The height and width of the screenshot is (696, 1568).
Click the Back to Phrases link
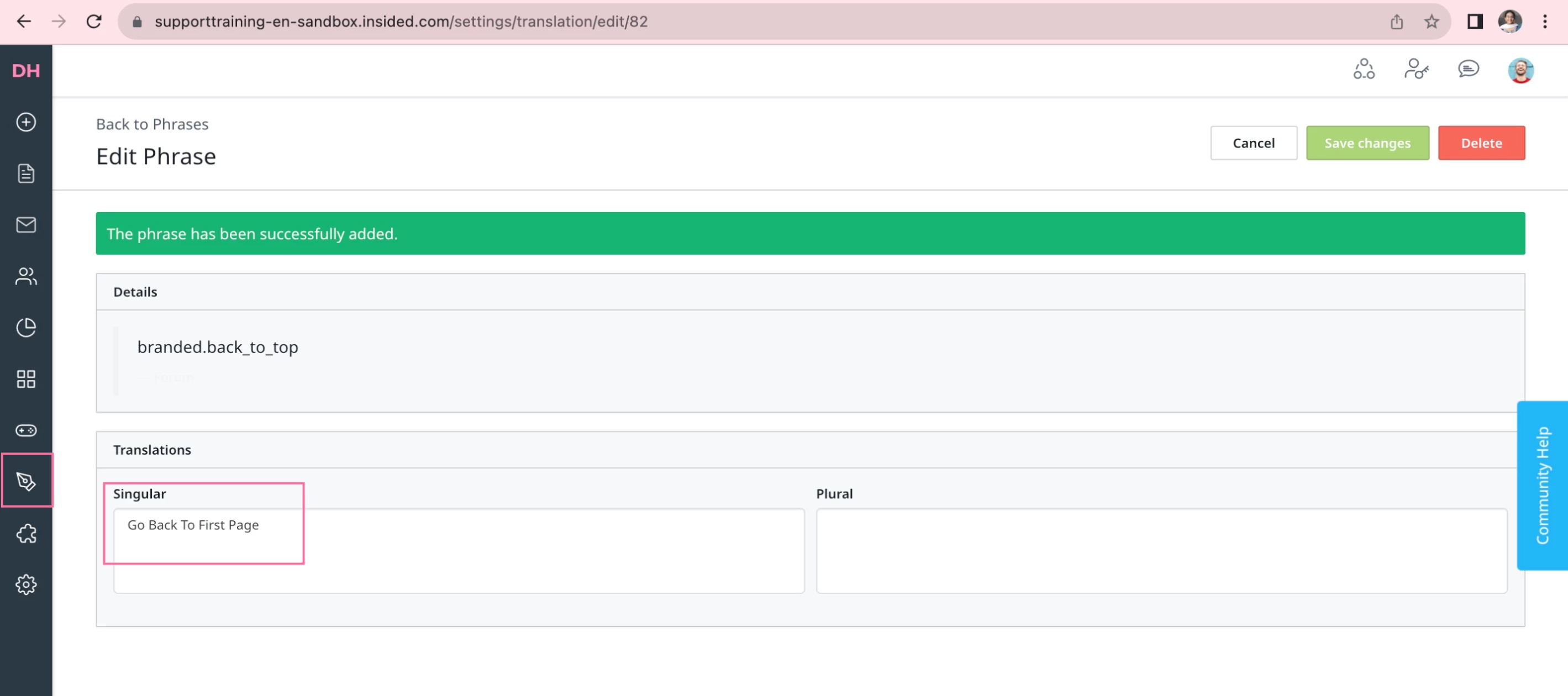(x=152, y=124)
